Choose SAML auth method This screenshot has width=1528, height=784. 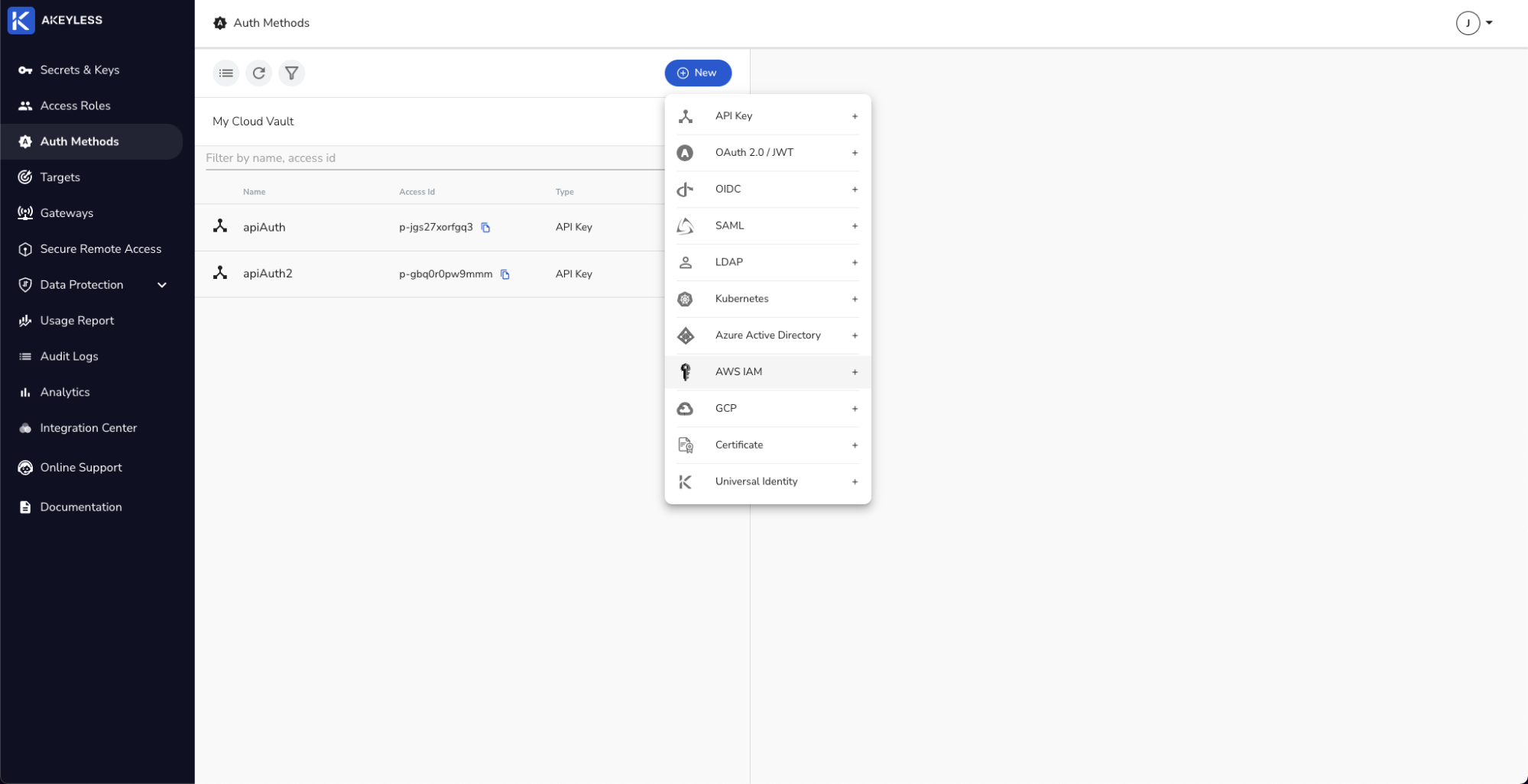[767, 226]
